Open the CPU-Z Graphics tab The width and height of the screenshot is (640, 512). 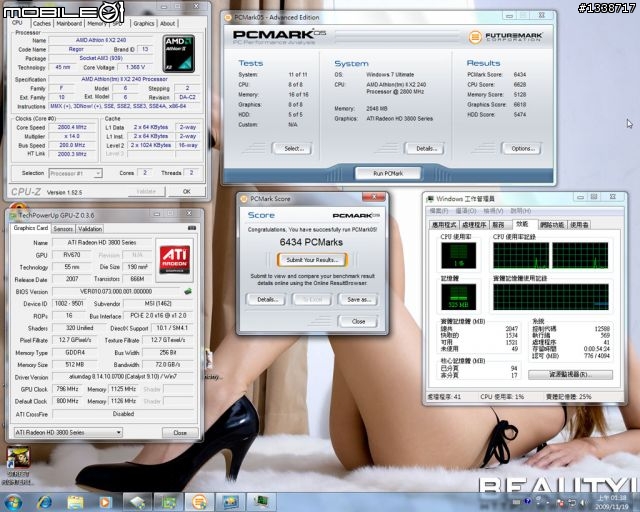point(144,24)
